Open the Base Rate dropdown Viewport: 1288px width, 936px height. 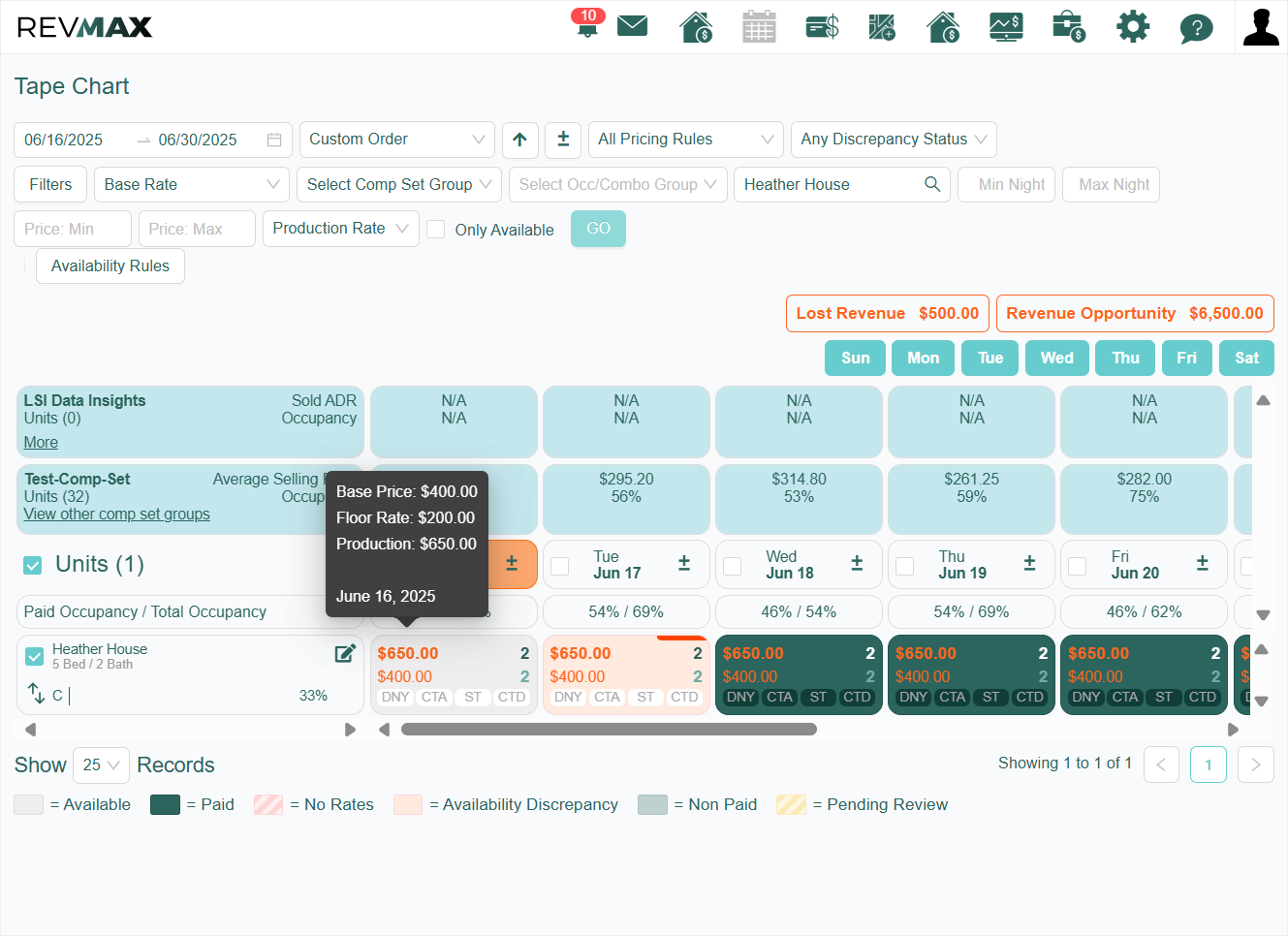pyautogui.click(x=192, y=184)
